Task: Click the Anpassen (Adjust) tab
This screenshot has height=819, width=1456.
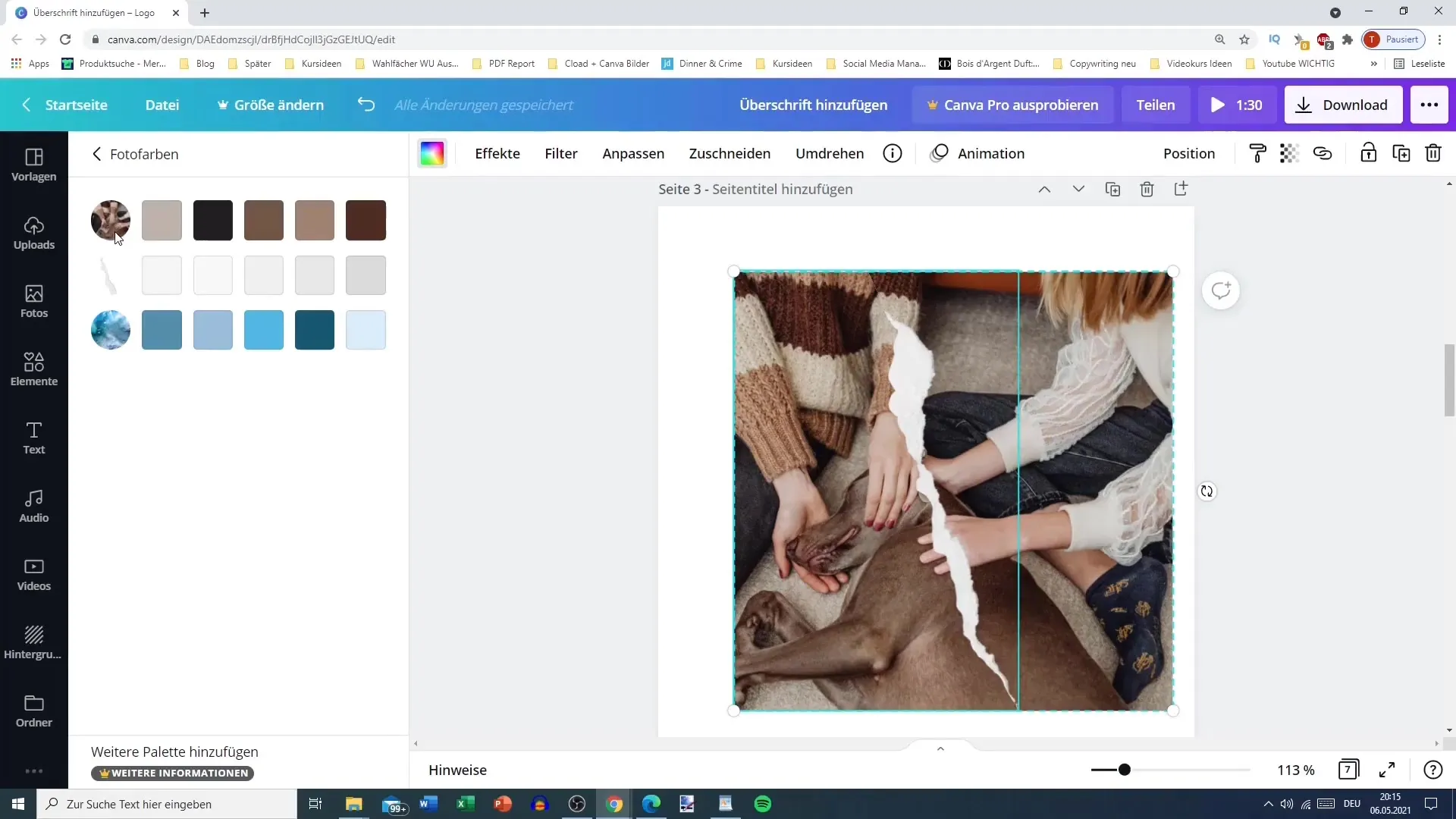Action: click(633, 153)
